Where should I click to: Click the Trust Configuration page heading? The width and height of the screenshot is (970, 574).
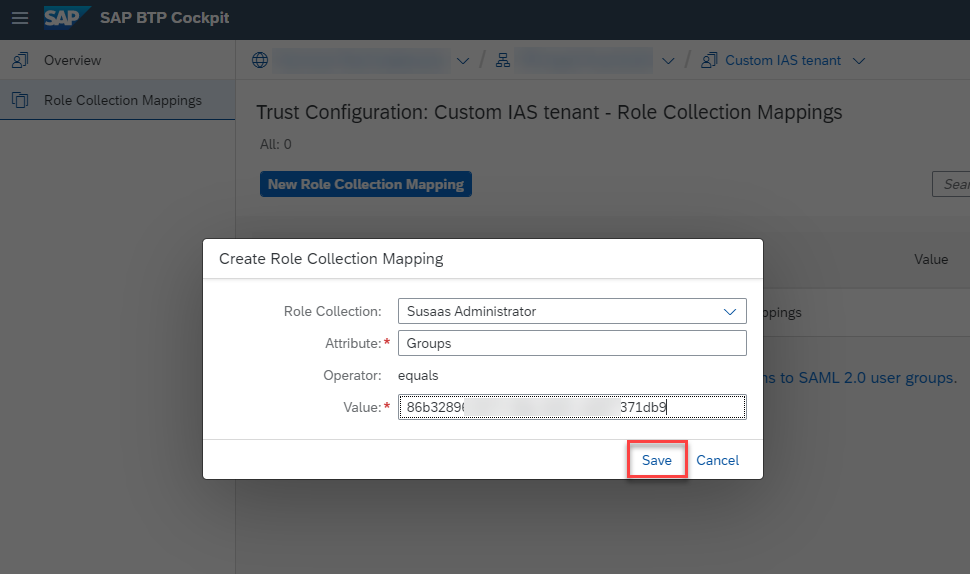point(549,112)
